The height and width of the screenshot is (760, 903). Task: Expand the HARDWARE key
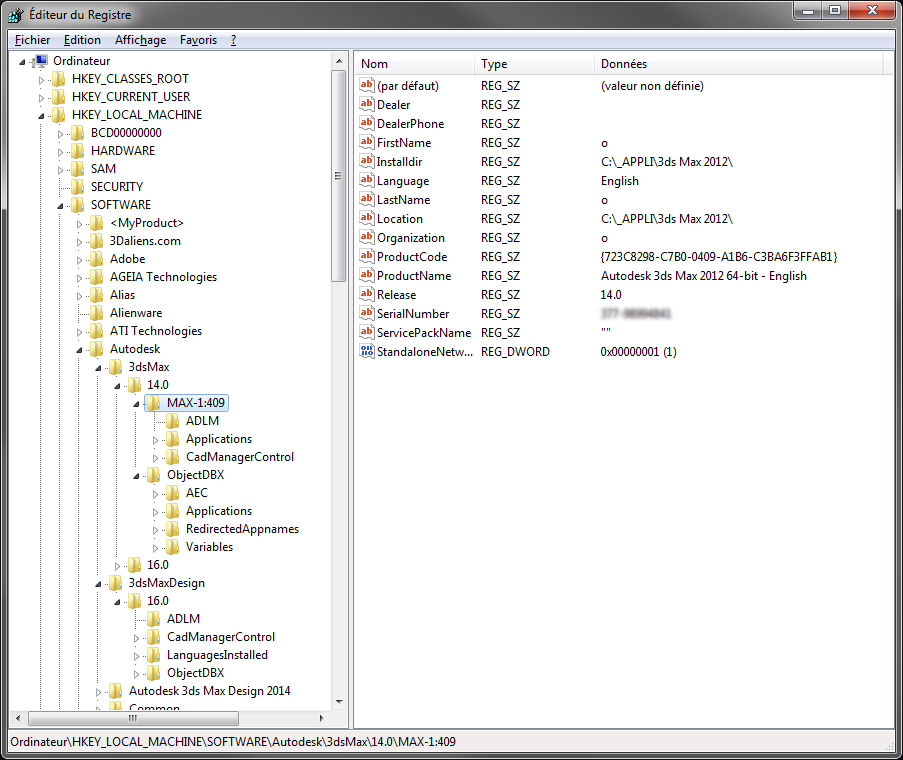point(60,152)
